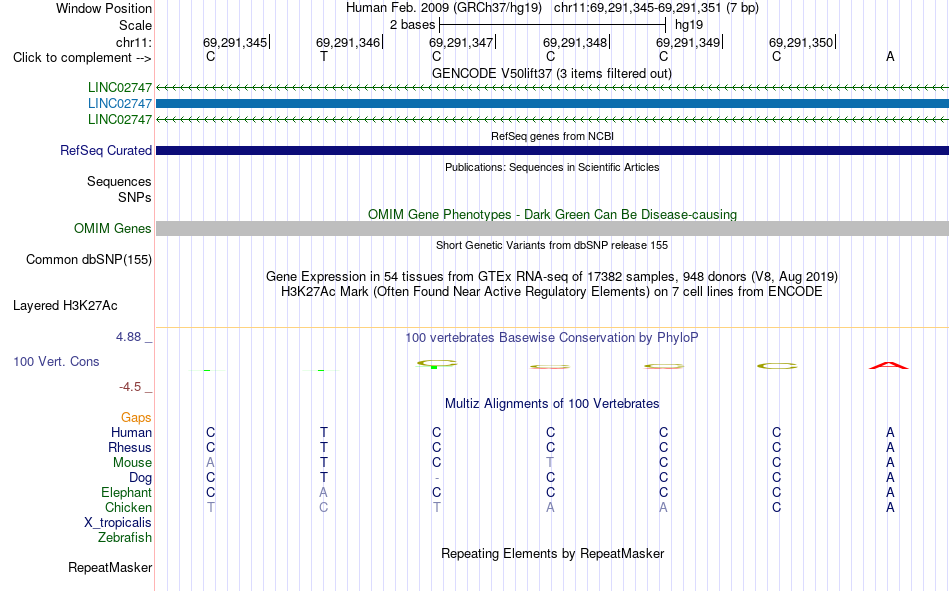Select the Elephant species row label
The width and height of the screenshot is (950, 591).
[x=127, y=492]
